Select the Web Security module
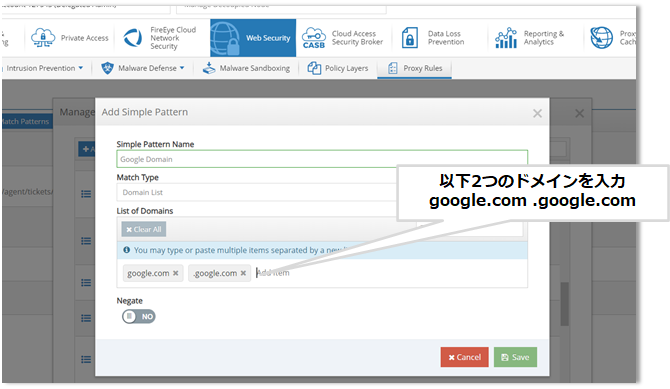Viewport: 670px width, 389px height. [x=253, y=38]
